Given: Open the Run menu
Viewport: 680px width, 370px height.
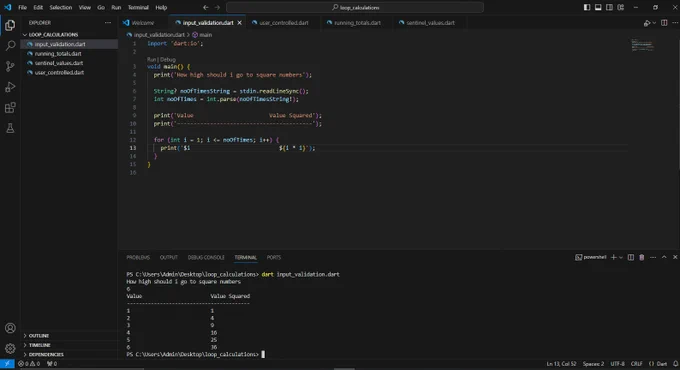Looking at the screenshot, I should [x=116, y=7].
